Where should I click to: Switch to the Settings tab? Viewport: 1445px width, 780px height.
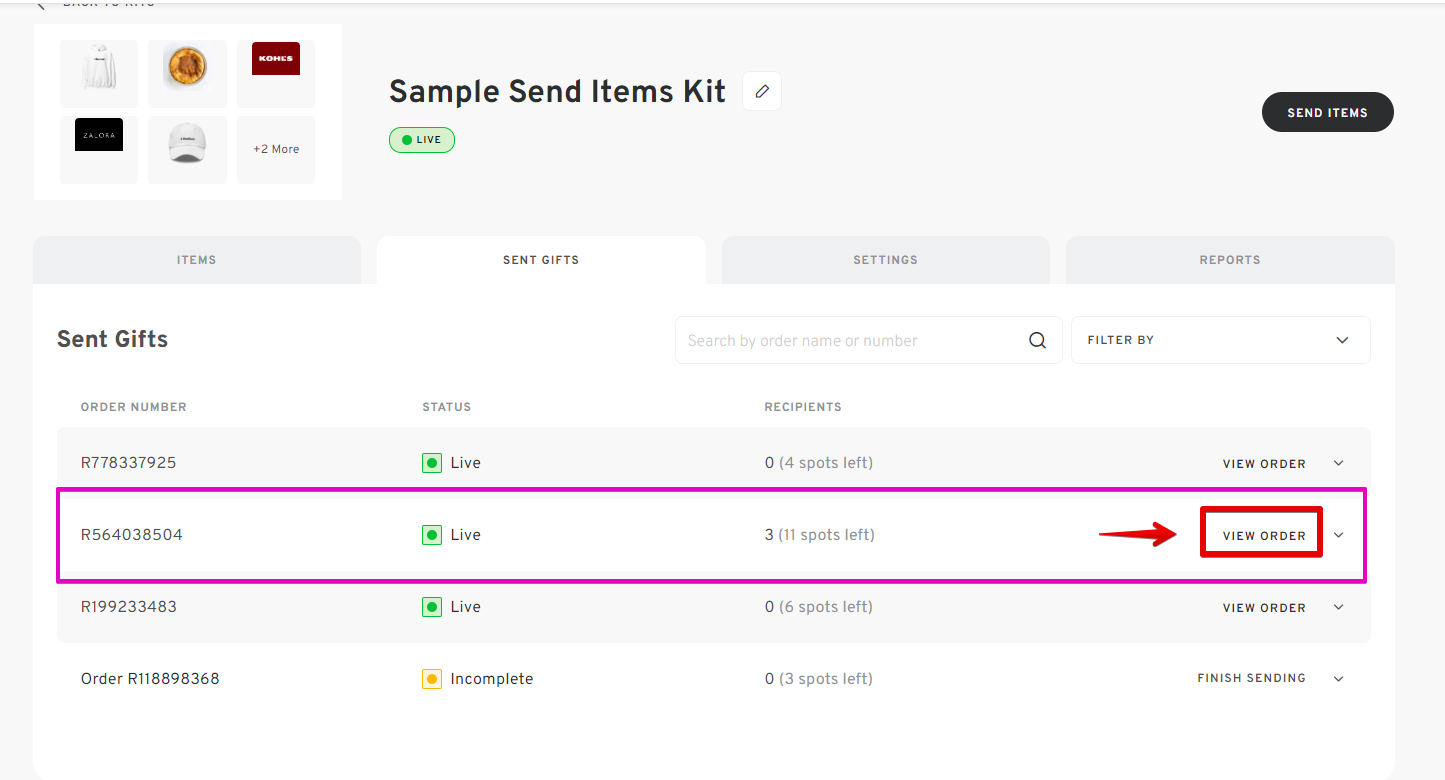click(885, 260)
